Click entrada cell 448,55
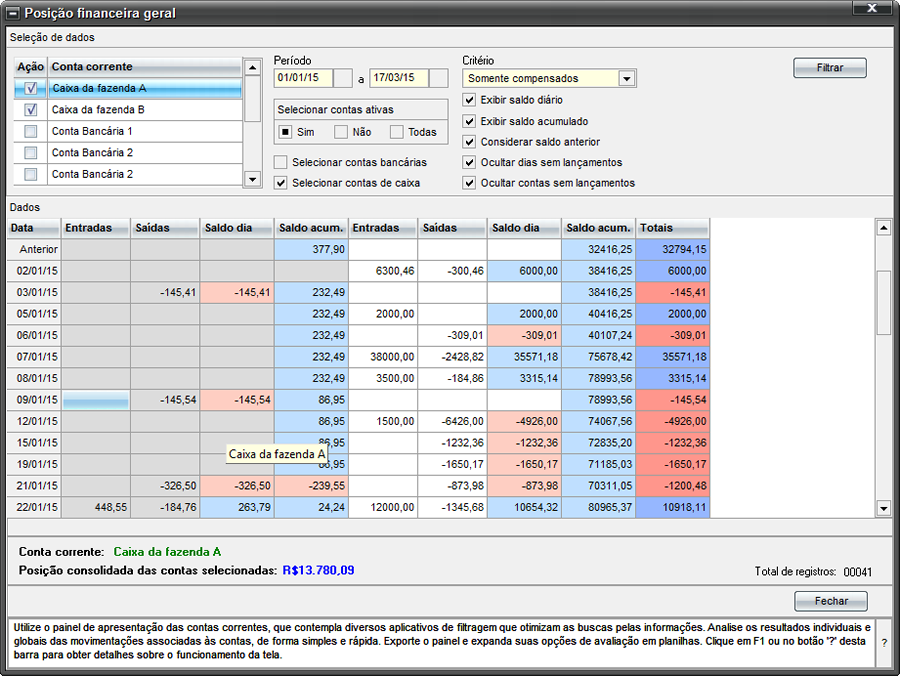 click(96, 507)
